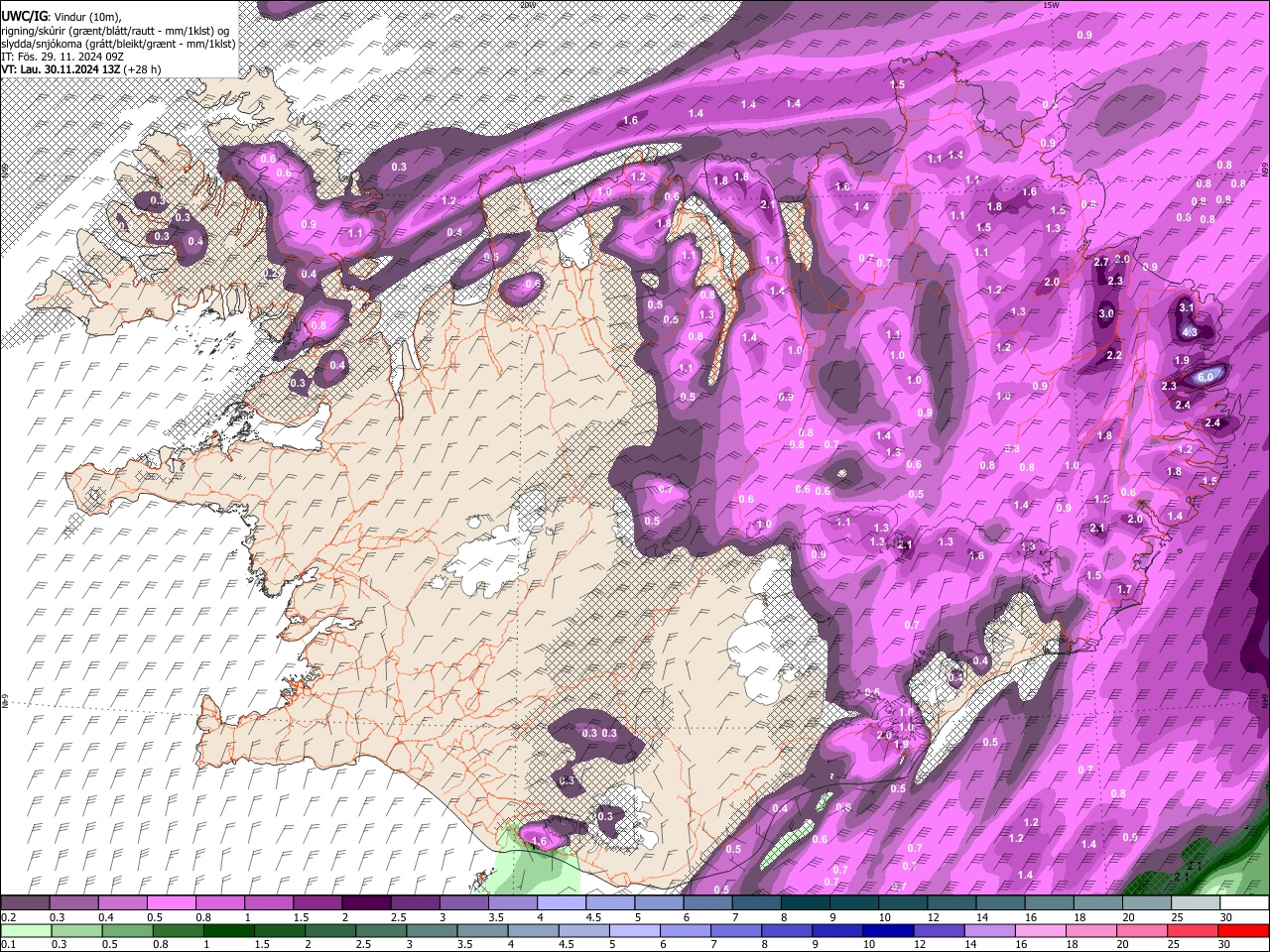
Task: Click the '20W' longitude label
Action: [527, 5]
